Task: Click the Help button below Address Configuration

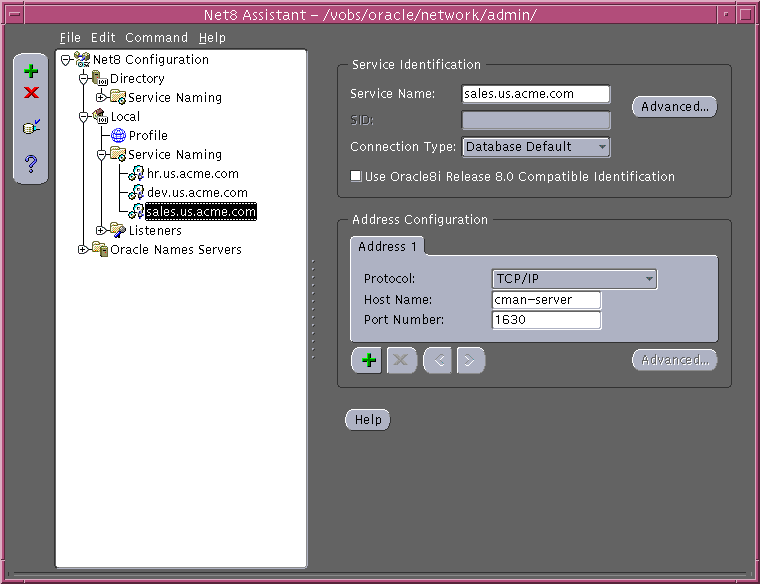Action: pyautogui.click(x=368, y=420)
